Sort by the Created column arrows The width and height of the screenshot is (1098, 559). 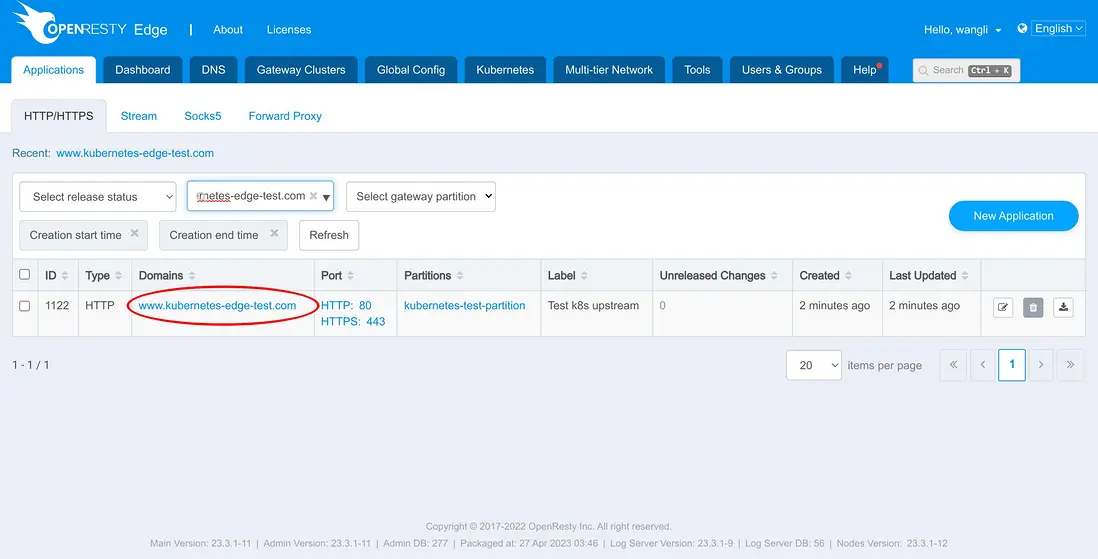pos(848,276)
